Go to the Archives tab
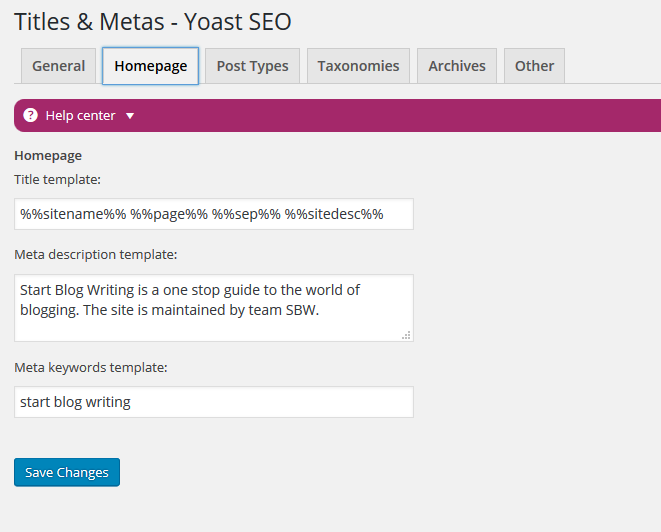The height and width of the screenshot is (532, 661). coord(457,66)
